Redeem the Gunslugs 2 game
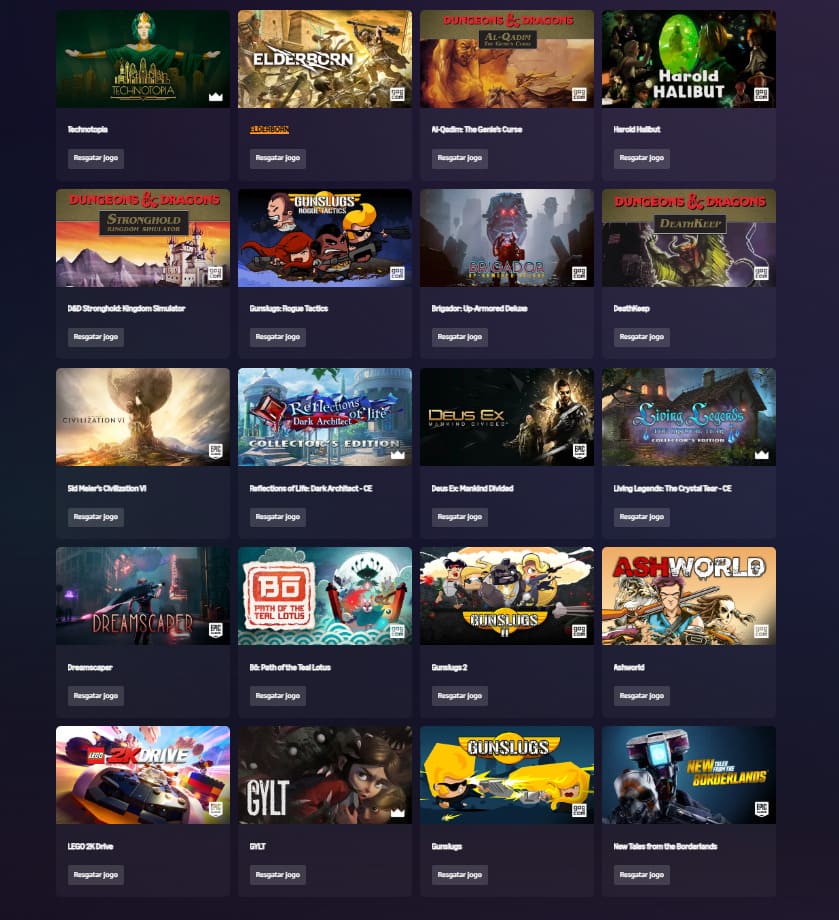Image resolution: width=839 pixels, height=920 pixels. (x=459, y=696)
